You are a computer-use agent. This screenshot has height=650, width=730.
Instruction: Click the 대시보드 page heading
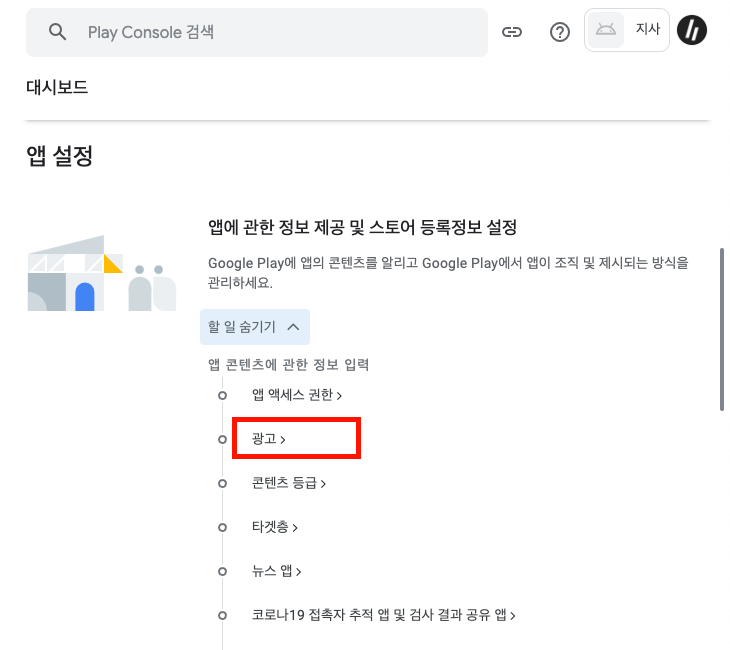(57, 87)
